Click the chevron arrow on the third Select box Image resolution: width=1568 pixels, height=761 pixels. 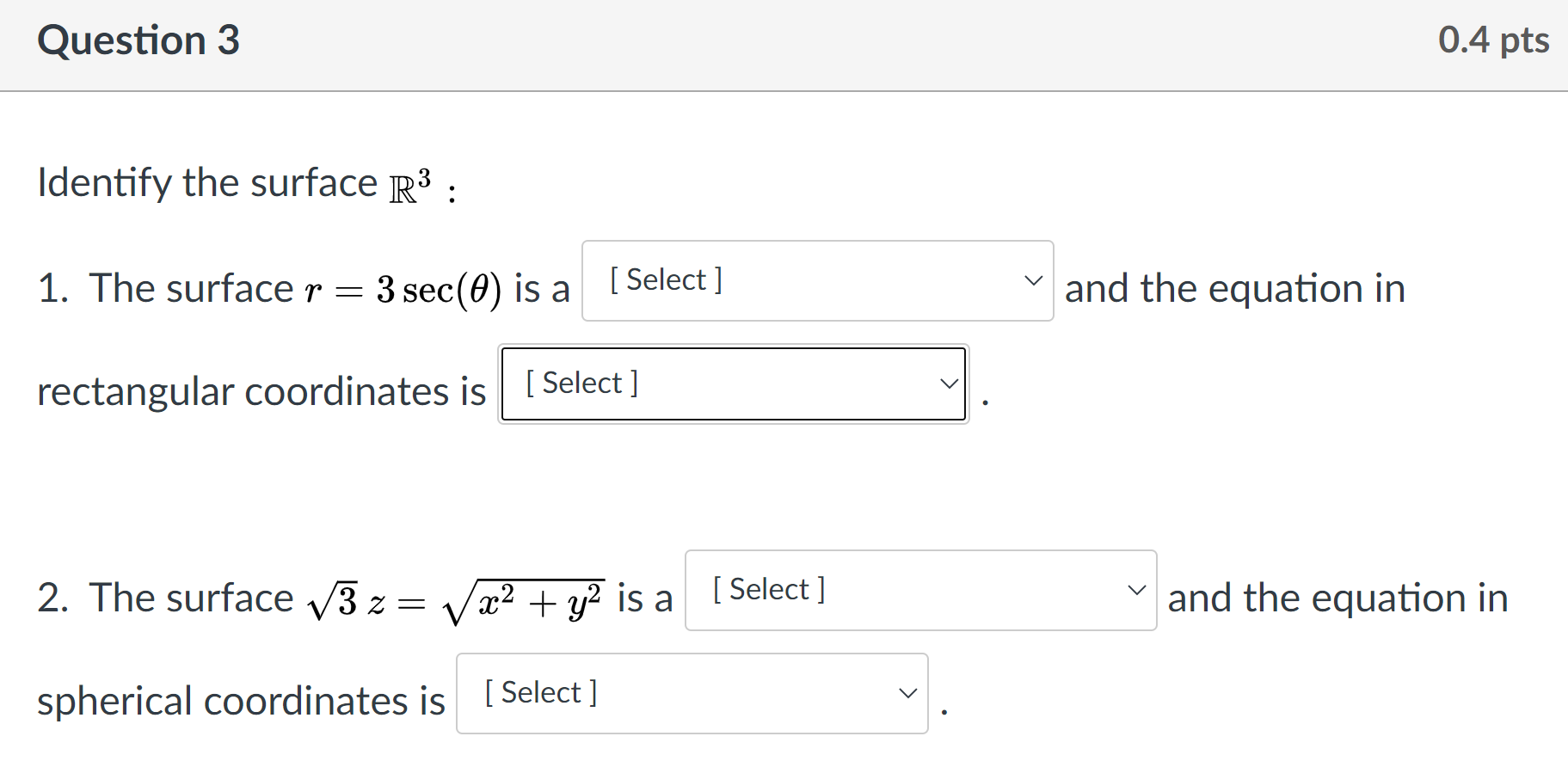click(1136, 590)
